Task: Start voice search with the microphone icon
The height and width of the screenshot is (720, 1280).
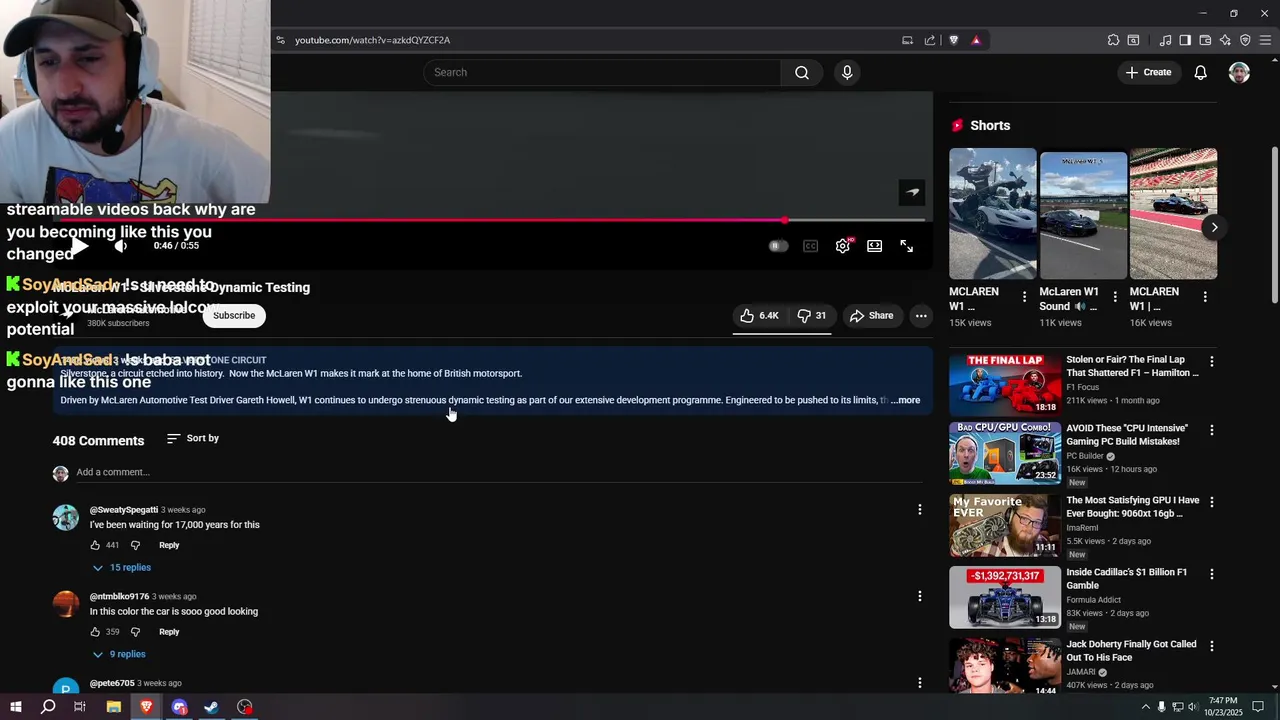Action: pos(847,72)
